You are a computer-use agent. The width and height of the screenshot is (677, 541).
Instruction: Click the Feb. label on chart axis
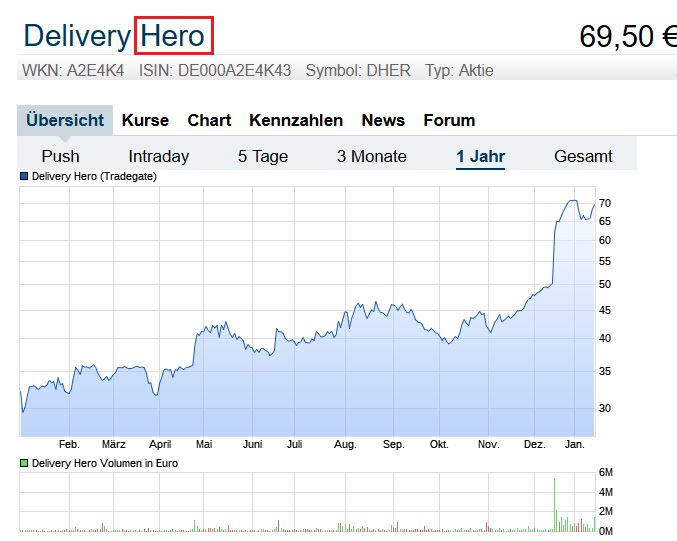point(69,444)
